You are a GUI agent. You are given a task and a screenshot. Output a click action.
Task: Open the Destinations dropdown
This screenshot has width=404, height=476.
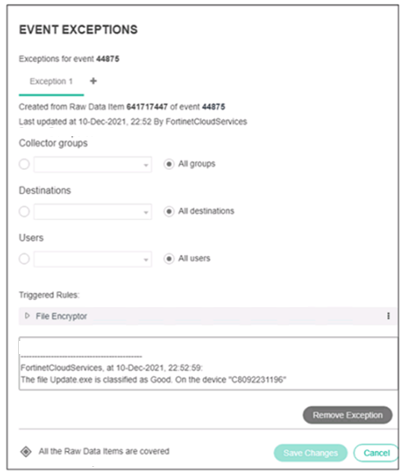(93, 212)
